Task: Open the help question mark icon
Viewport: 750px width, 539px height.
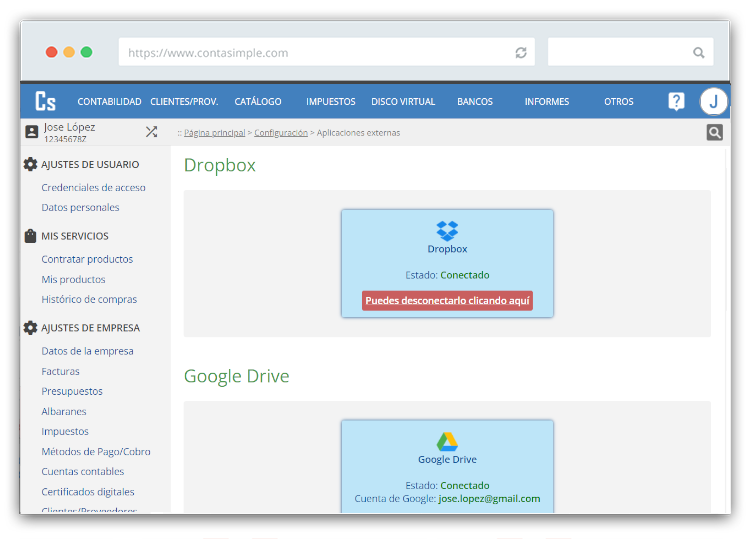Action: click(677, 101)
